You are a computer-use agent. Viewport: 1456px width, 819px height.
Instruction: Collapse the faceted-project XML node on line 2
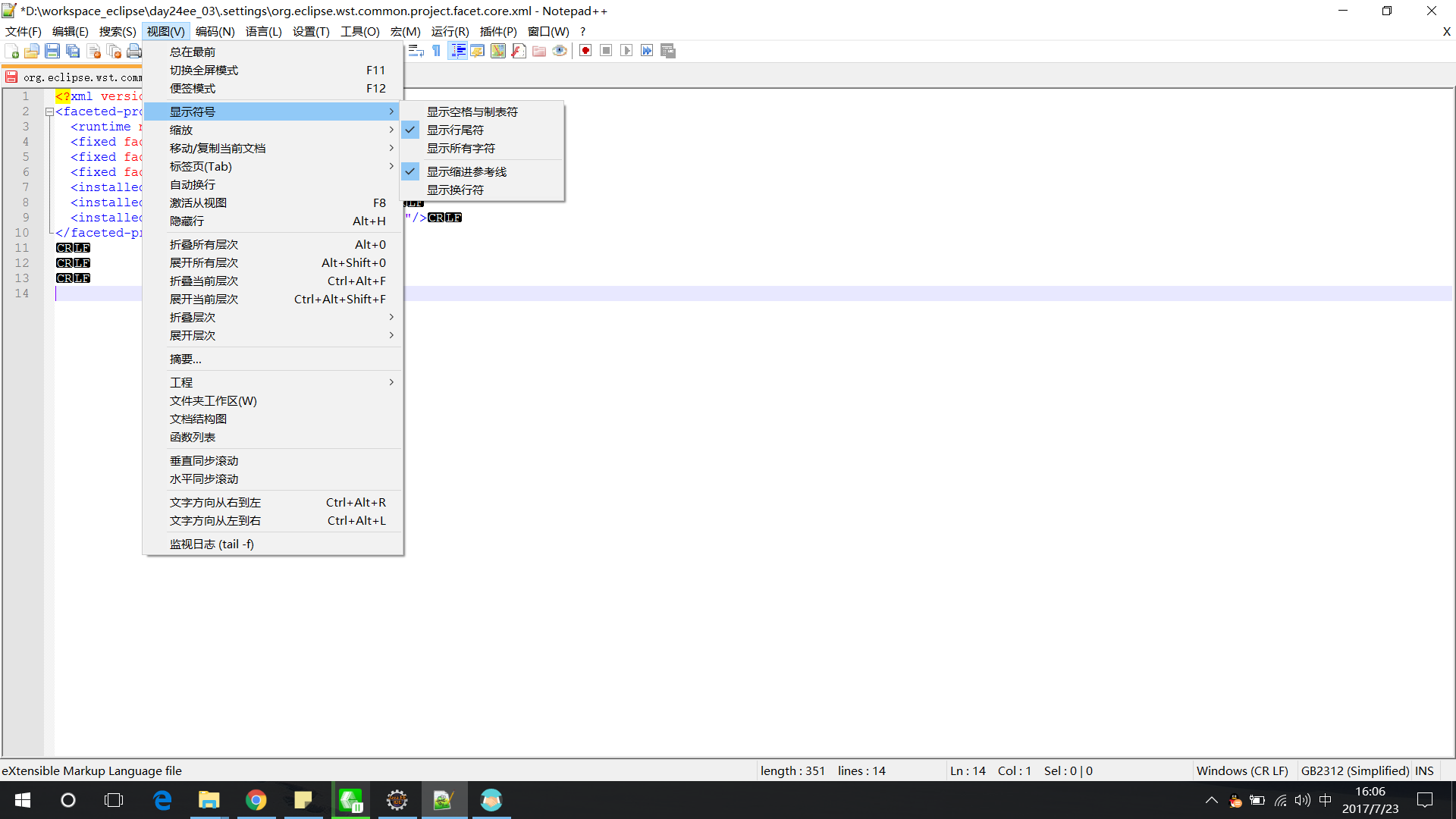click(49, 111)
